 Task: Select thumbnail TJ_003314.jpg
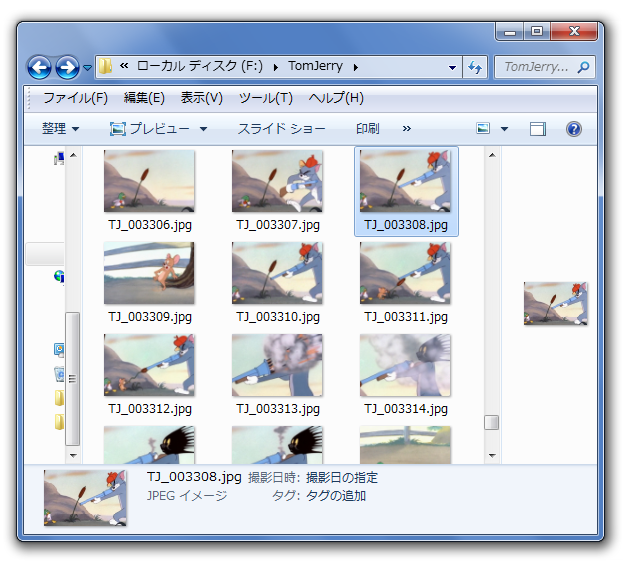[x=405, y=365]
